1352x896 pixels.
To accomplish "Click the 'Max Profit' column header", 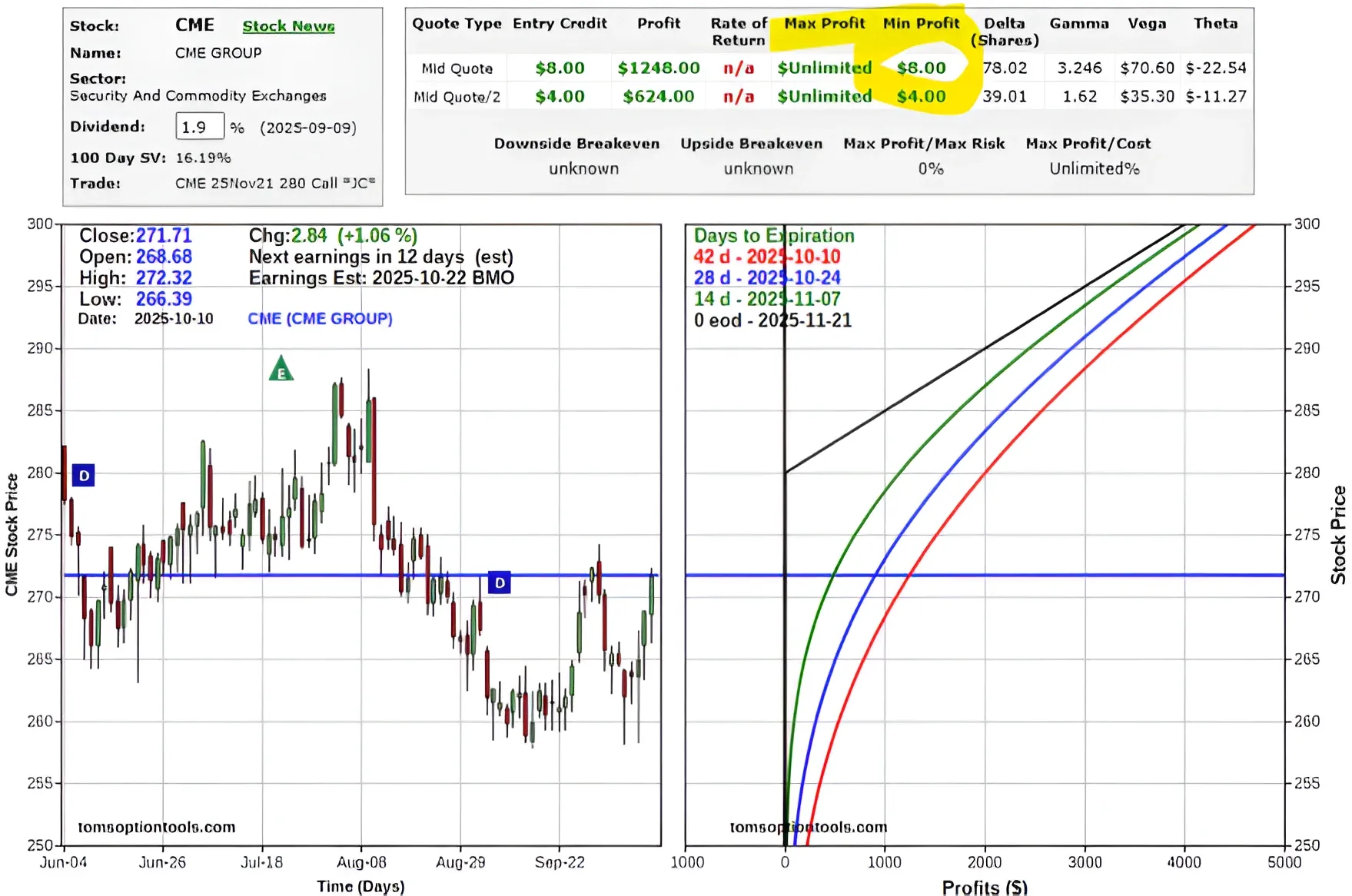I will click(825, 24).
